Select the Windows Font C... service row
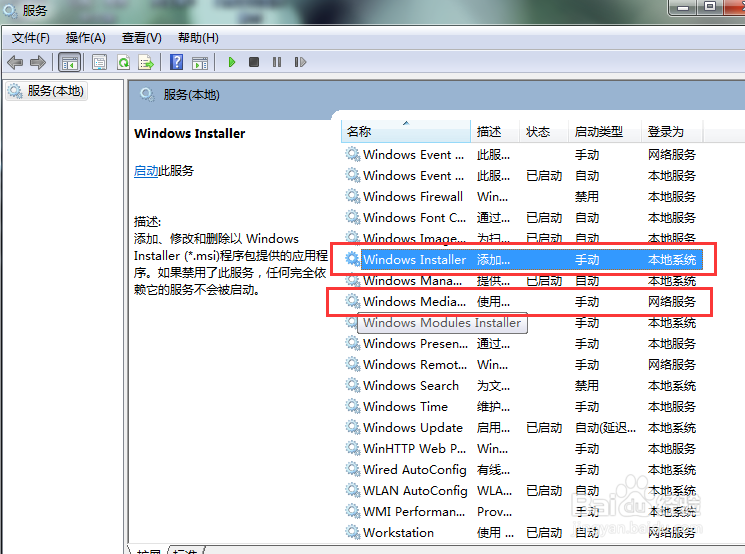 point(522,218)
